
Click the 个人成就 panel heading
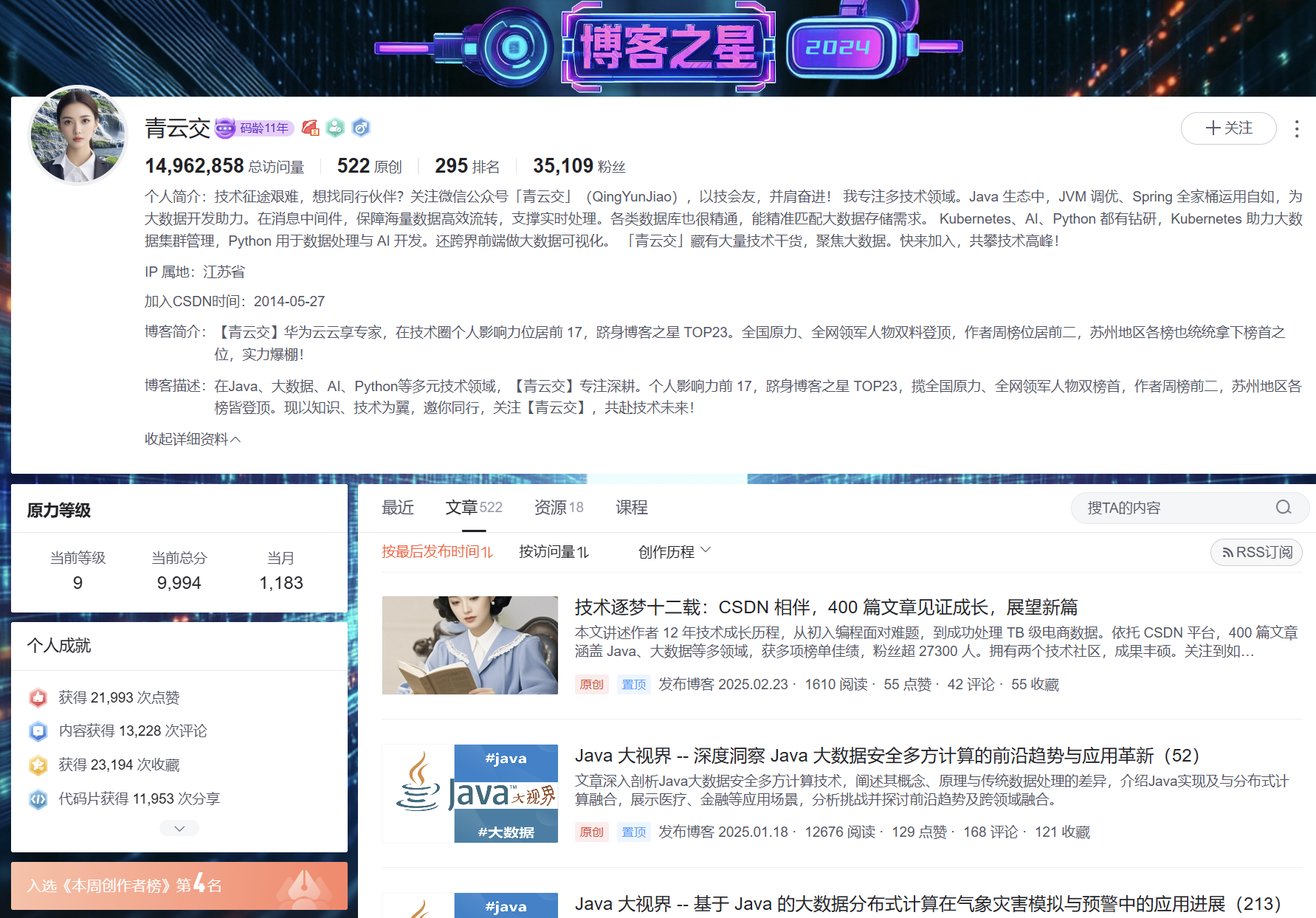(x=59, y=646)
